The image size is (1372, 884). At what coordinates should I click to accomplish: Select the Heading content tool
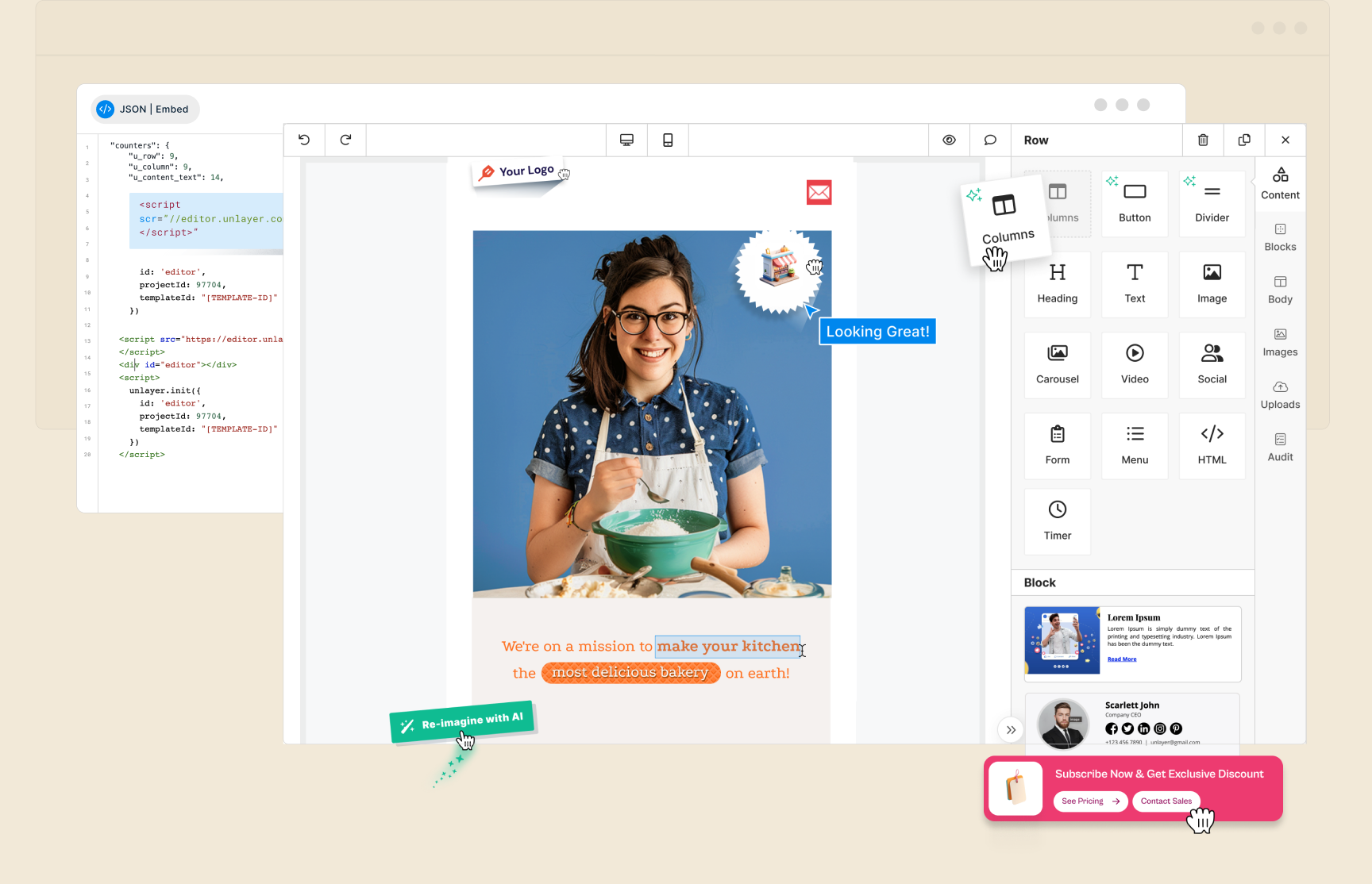[1058, 284]
